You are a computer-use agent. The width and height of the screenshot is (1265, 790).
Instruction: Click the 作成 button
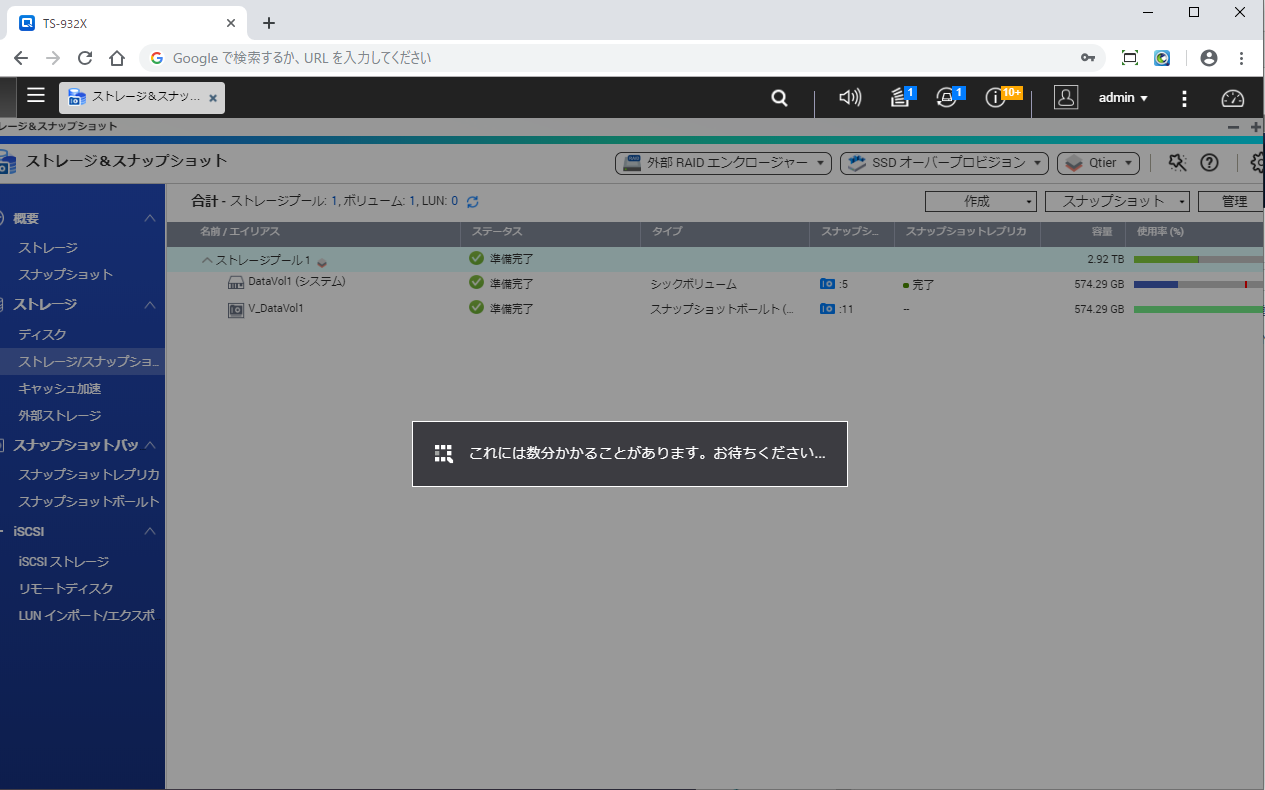click(980, 202)
